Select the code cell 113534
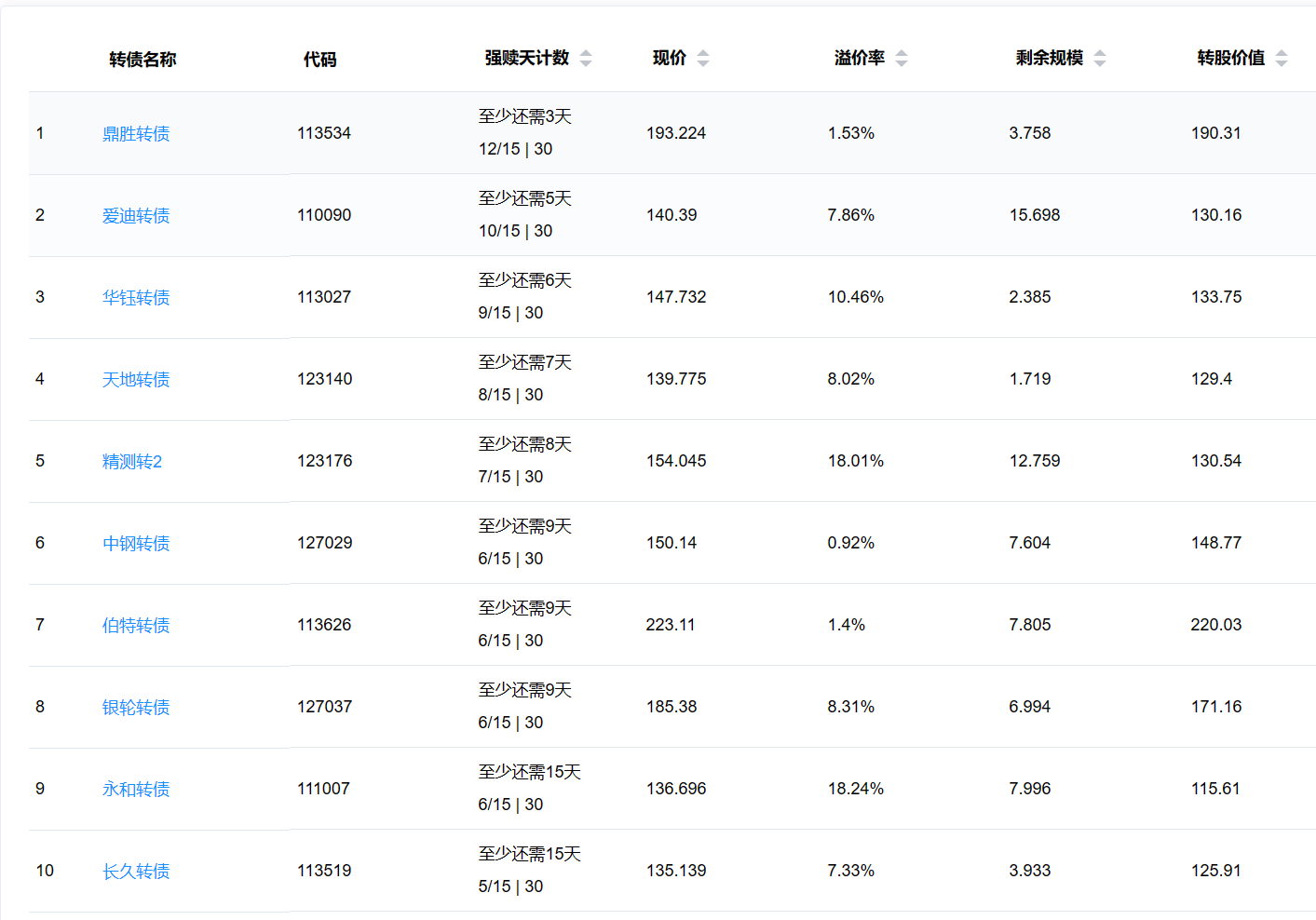This screenshot has height=920, width=1316. (x=324, y=133)
